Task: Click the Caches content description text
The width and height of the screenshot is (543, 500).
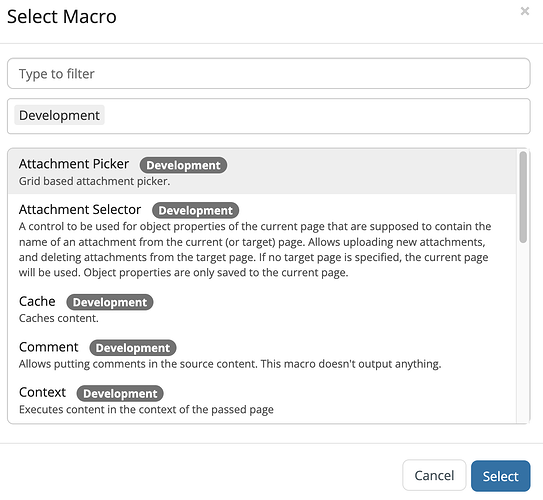Action: coord(59,318)
